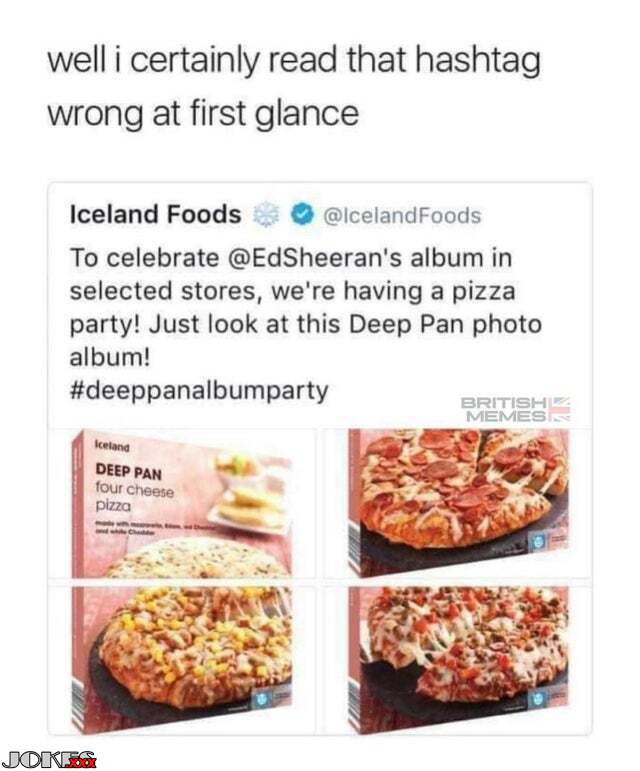Click the 'four cheese pizza' box label
The width and height of the screenshot is (640, 771).
pos(134,499)
